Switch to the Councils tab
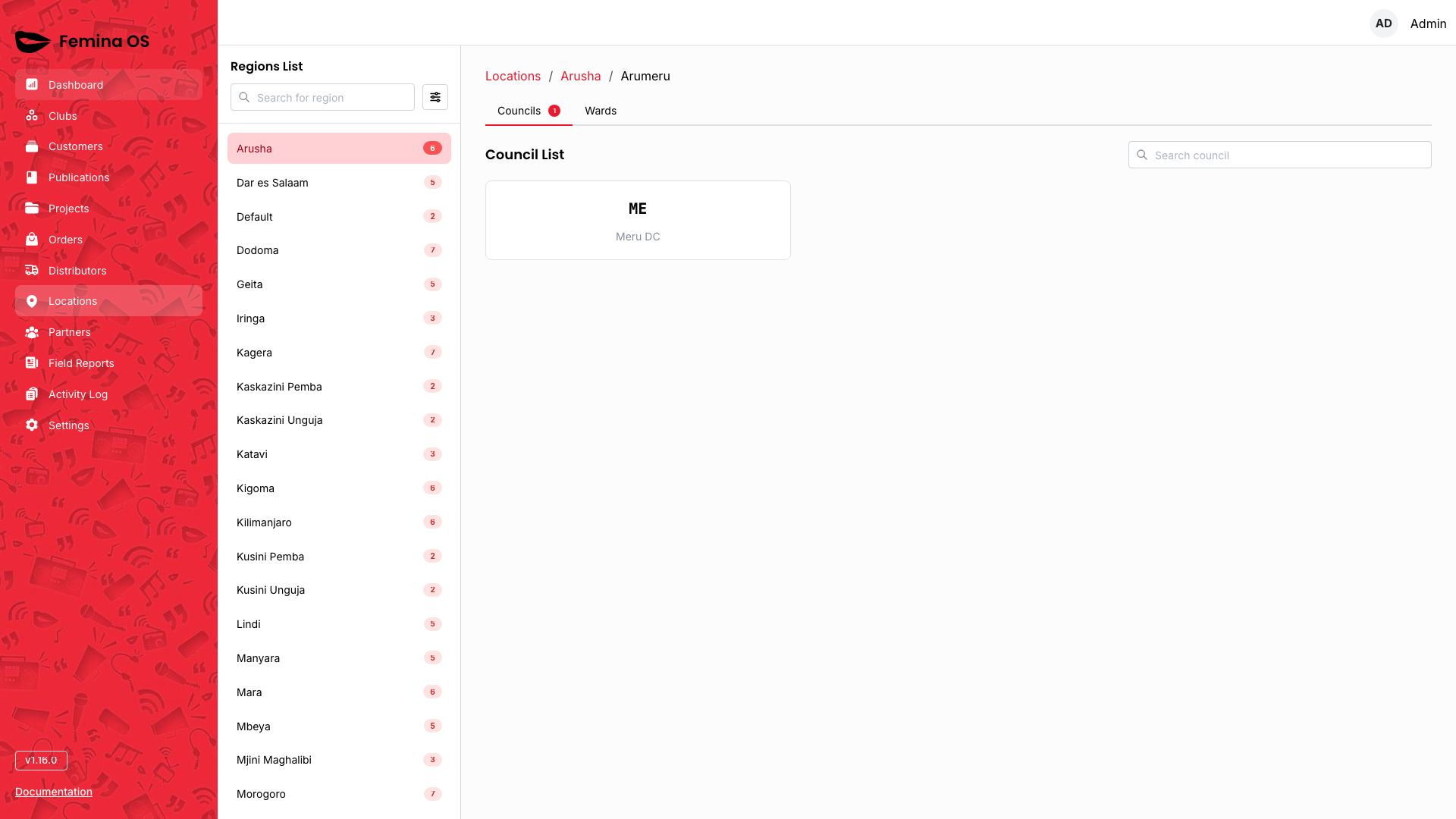The image size is (1456, 819). coord(529,111)
